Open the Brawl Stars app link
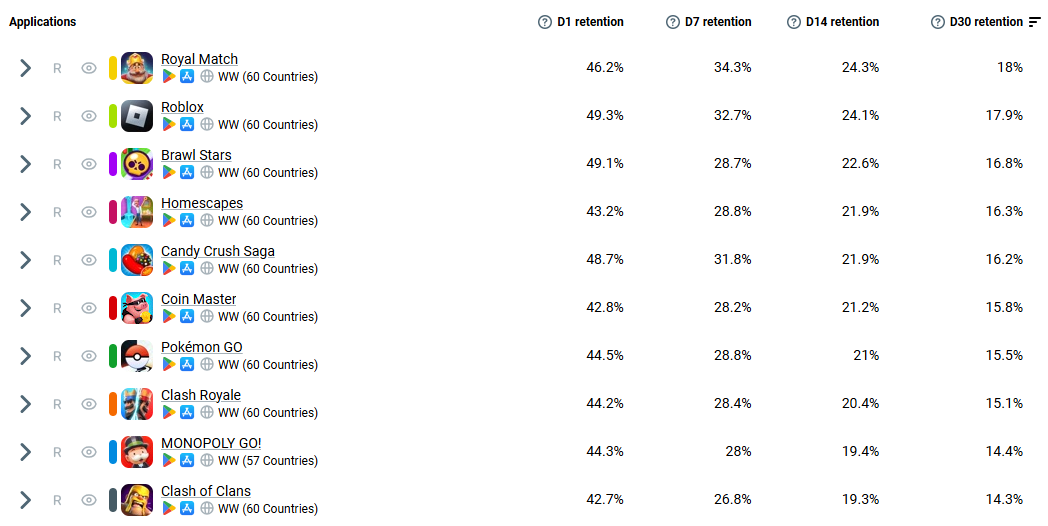Image resolution: width=1048 pixels, height=526 pixels. (x=196, y=155)
